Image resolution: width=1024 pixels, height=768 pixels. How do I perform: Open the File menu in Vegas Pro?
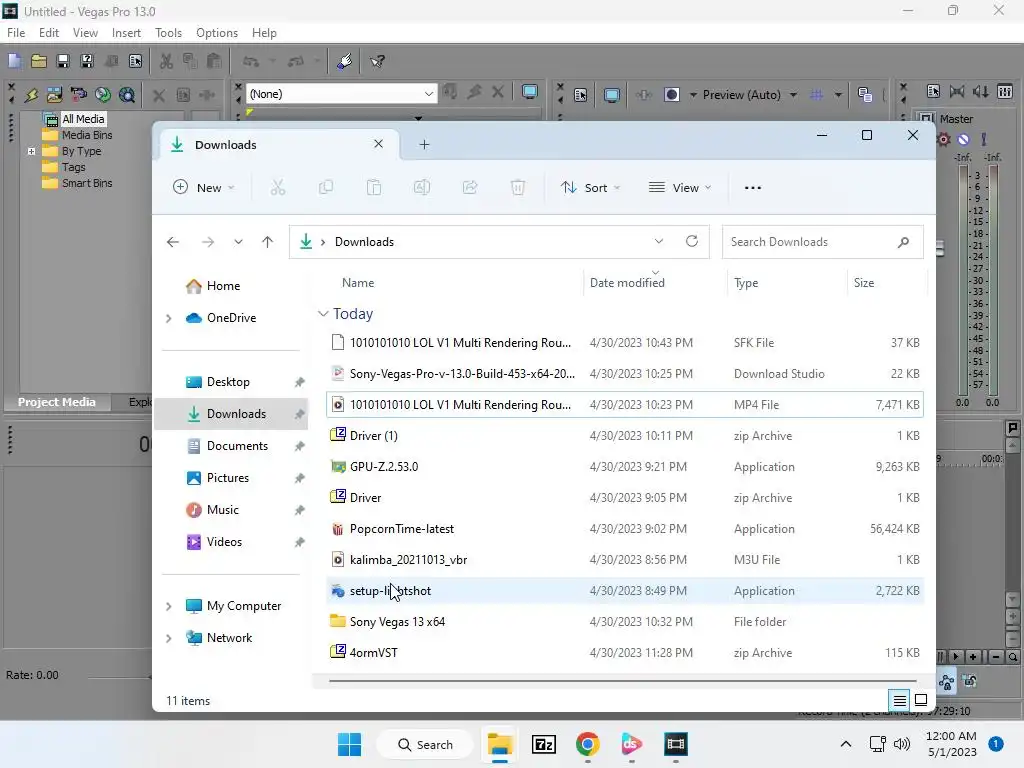point(16,33)
